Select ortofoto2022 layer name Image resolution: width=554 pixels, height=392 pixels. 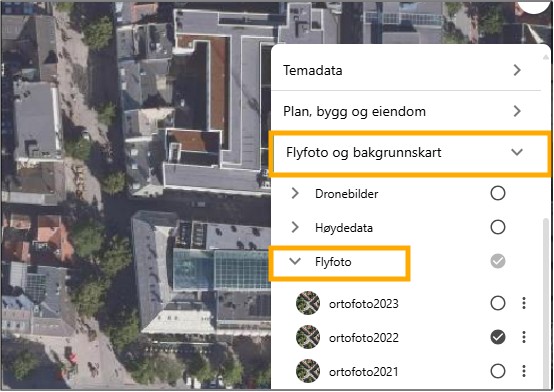click(x=364, y=338)
